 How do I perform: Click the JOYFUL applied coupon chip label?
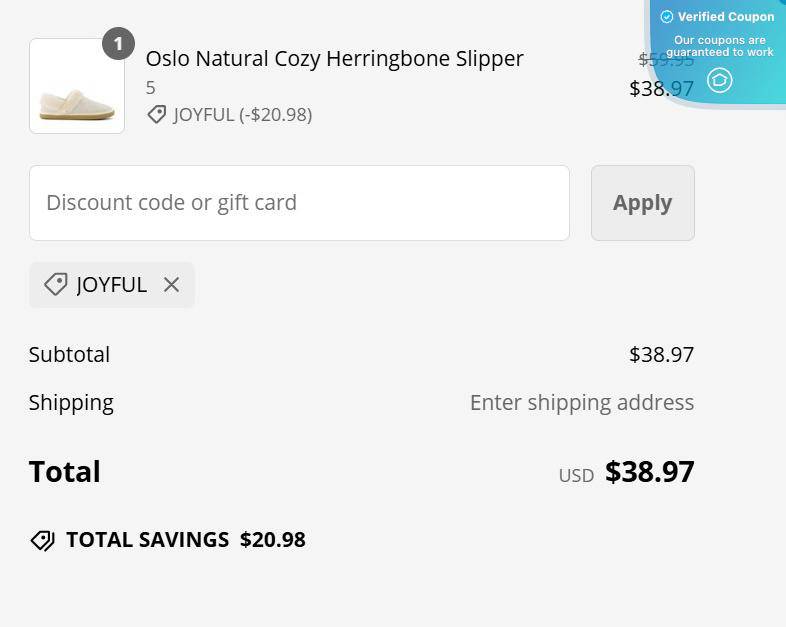[x=111, y=285]
